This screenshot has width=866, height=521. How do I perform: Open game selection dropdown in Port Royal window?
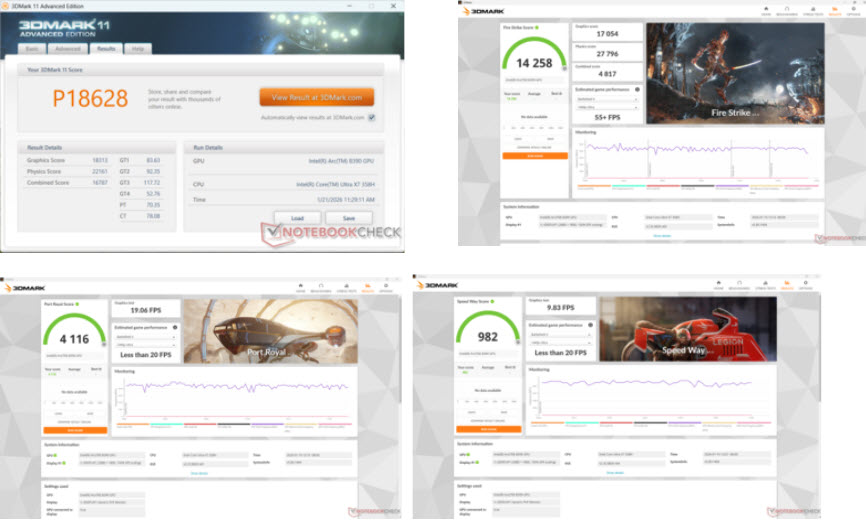pyautogui.click(x=146, y=337)
